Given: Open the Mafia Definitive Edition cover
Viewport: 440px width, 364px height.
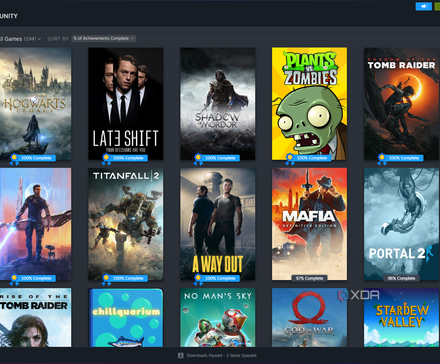Looking at the screenshot, I should 309,224.
